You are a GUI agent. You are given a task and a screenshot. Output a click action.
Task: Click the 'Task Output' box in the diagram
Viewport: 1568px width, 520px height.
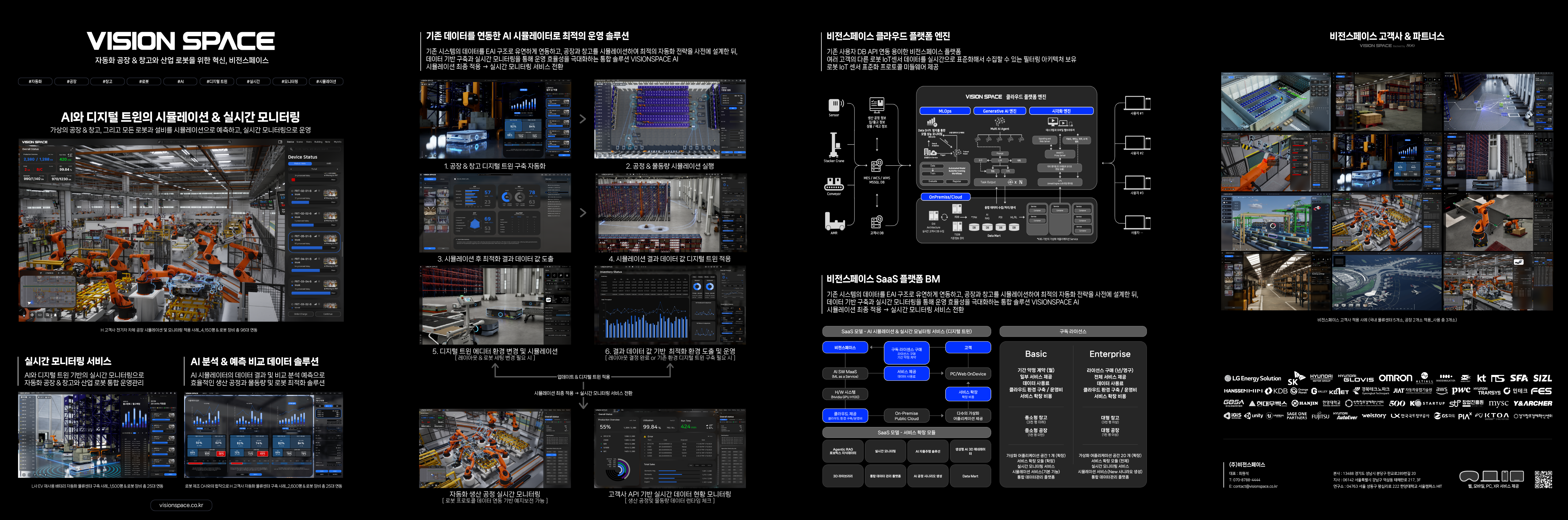tap(1000, 182)
